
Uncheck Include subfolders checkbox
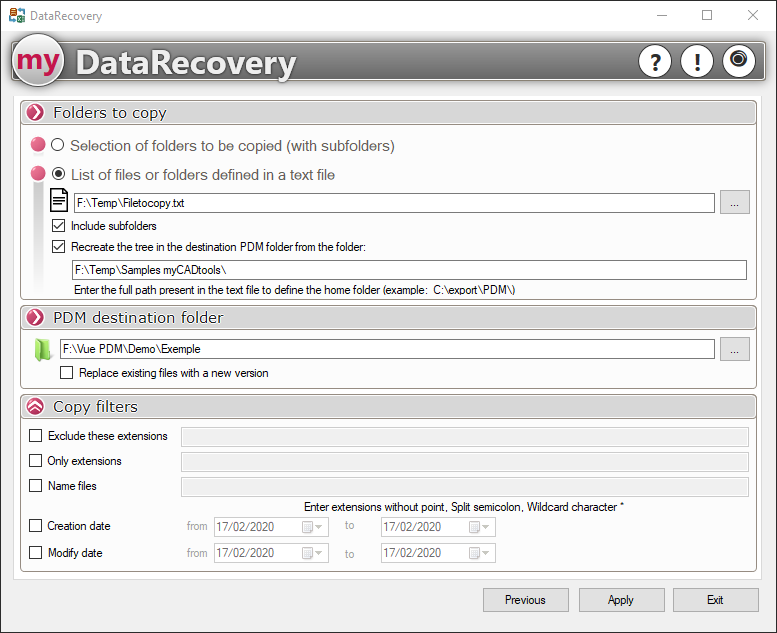click(58, 226)
